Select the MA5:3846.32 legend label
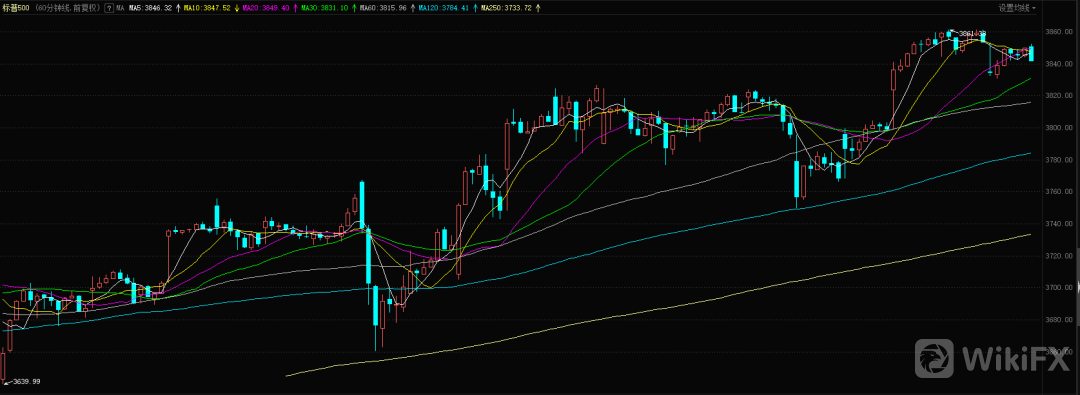The height and width of the screenshot is (395, 1080). [150, 8]
